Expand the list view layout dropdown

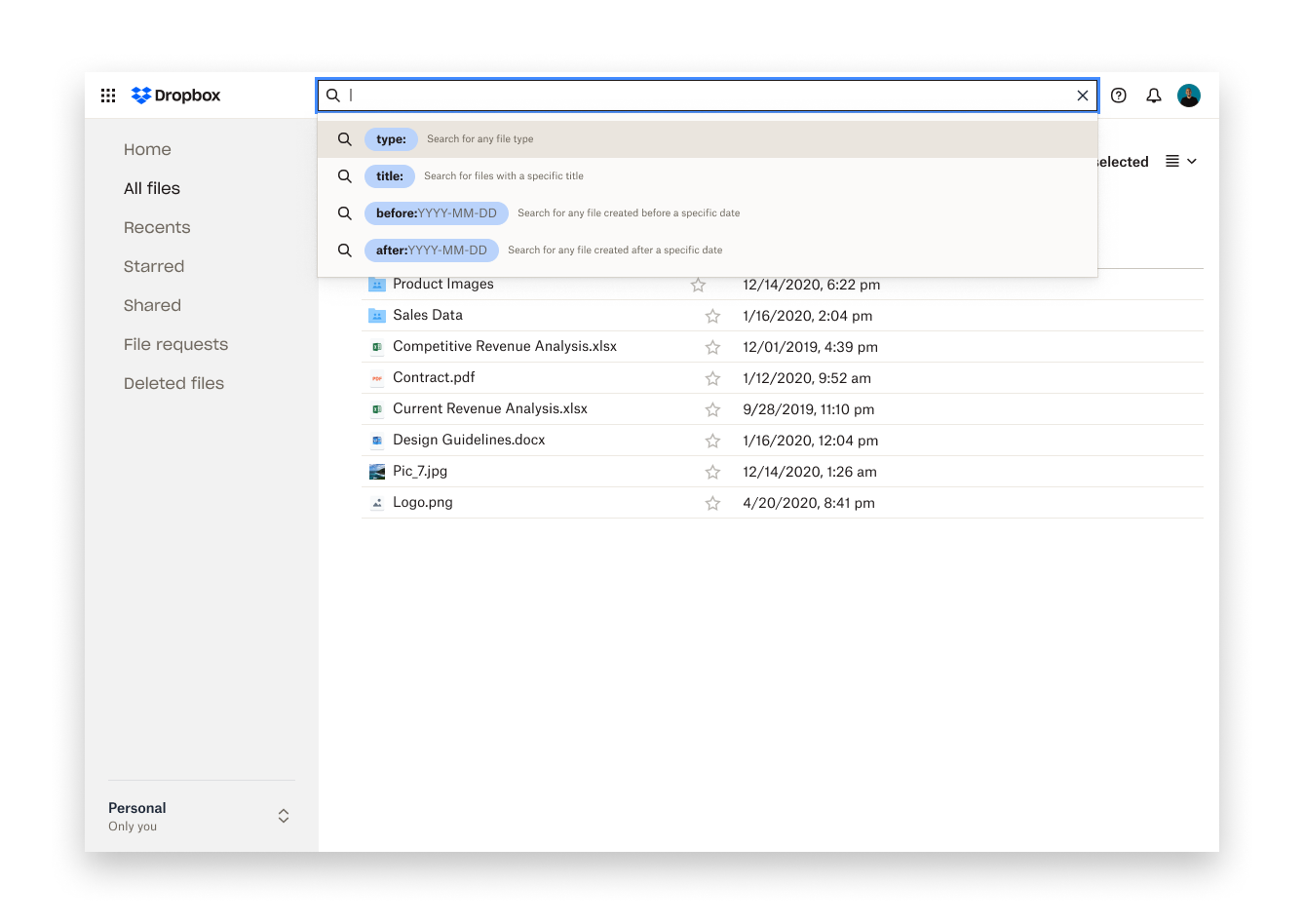1181,162
